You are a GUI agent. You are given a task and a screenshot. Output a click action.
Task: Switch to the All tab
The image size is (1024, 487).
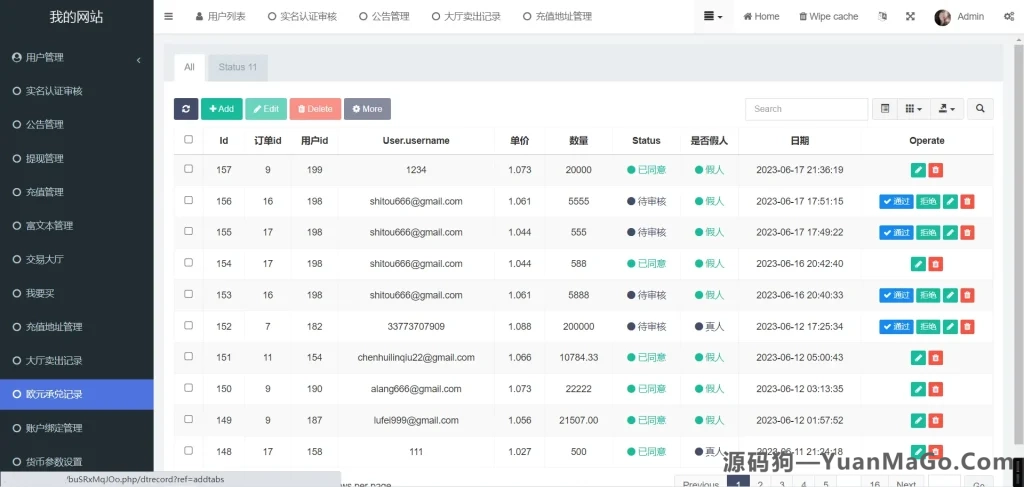(x=189, y=67)
